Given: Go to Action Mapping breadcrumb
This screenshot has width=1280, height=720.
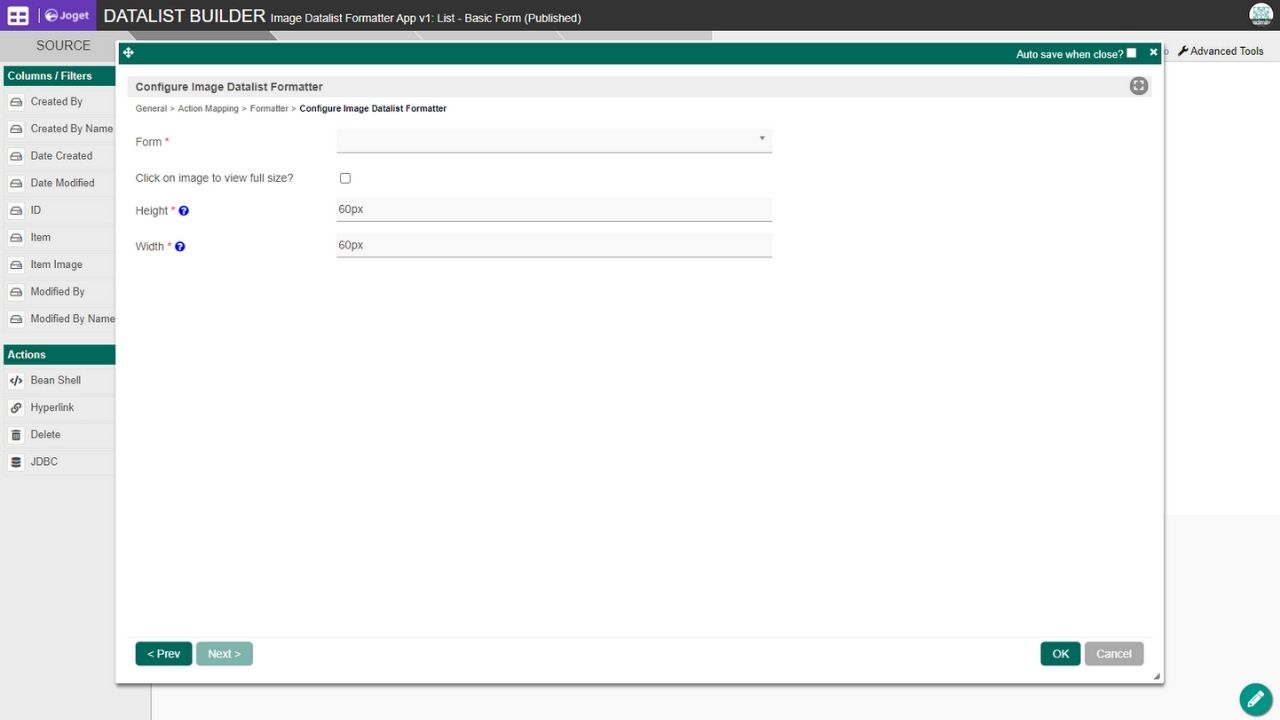Looking at the screenshot, I should (x=208, y=108).
